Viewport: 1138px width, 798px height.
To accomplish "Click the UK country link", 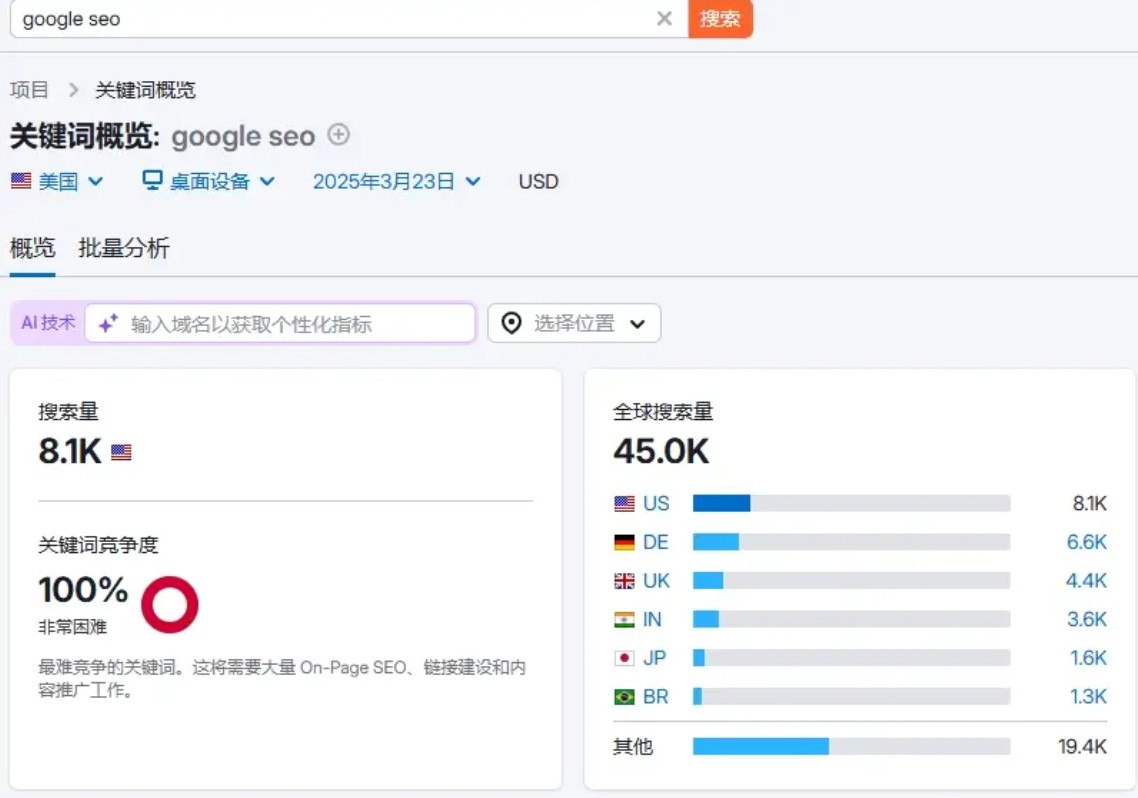I will click(657, 580).
